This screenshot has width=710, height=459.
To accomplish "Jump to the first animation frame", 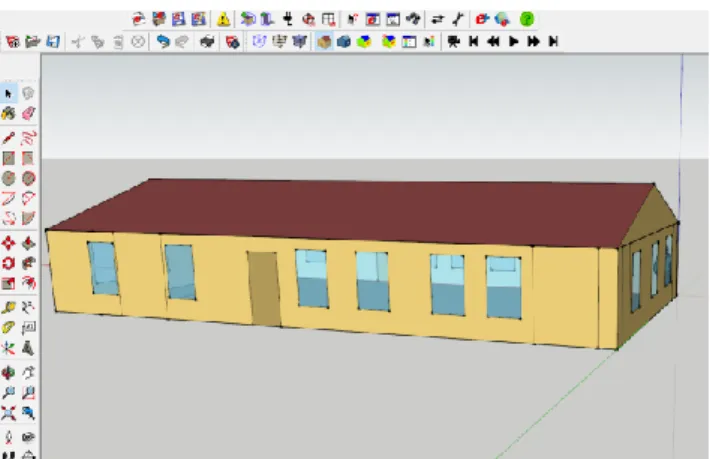I will click(474, 42).
